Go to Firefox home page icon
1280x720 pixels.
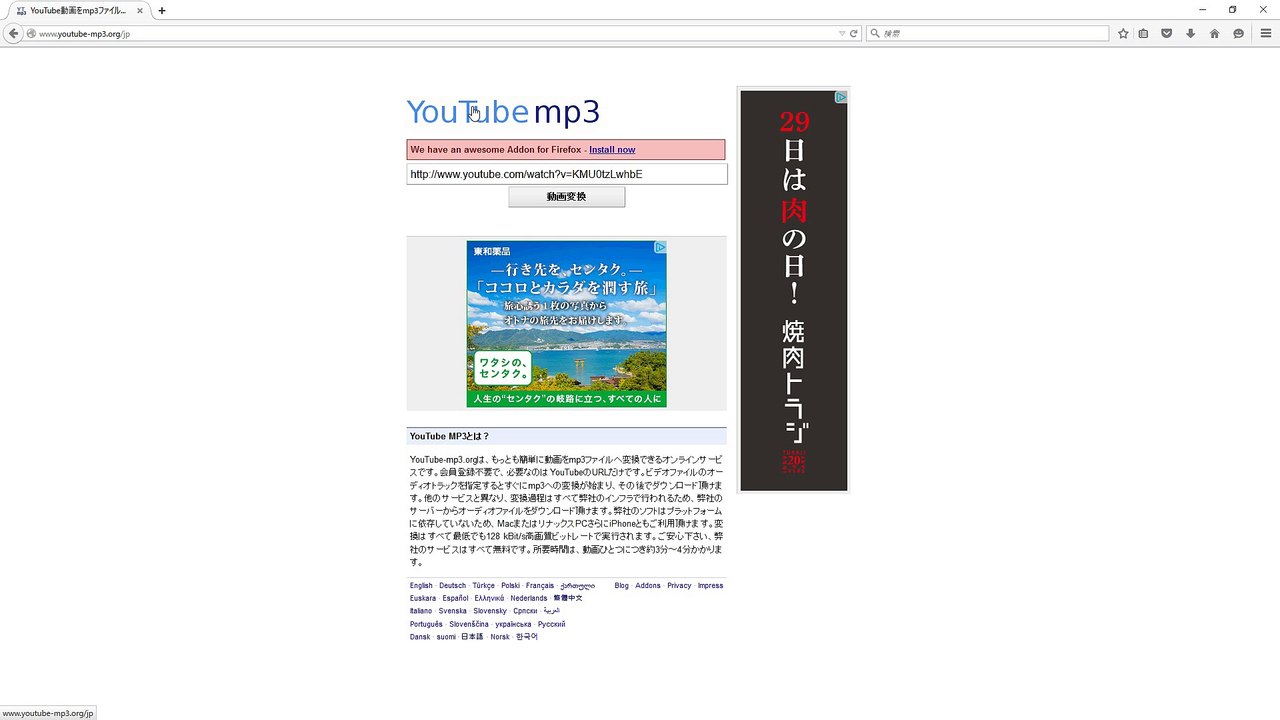[x=1214, y=33]
